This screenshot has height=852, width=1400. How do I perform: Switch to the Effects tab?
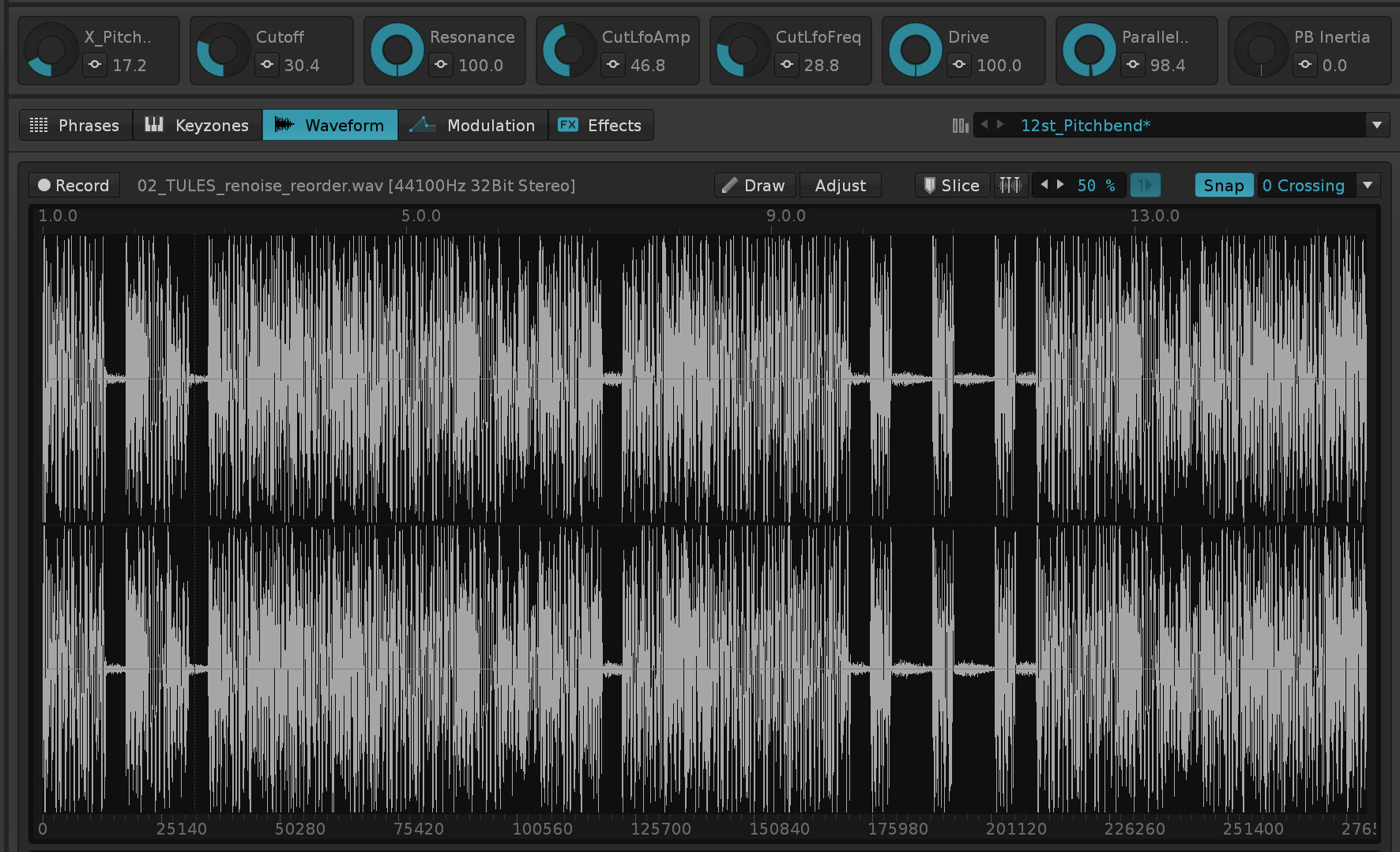pos(600,125)
